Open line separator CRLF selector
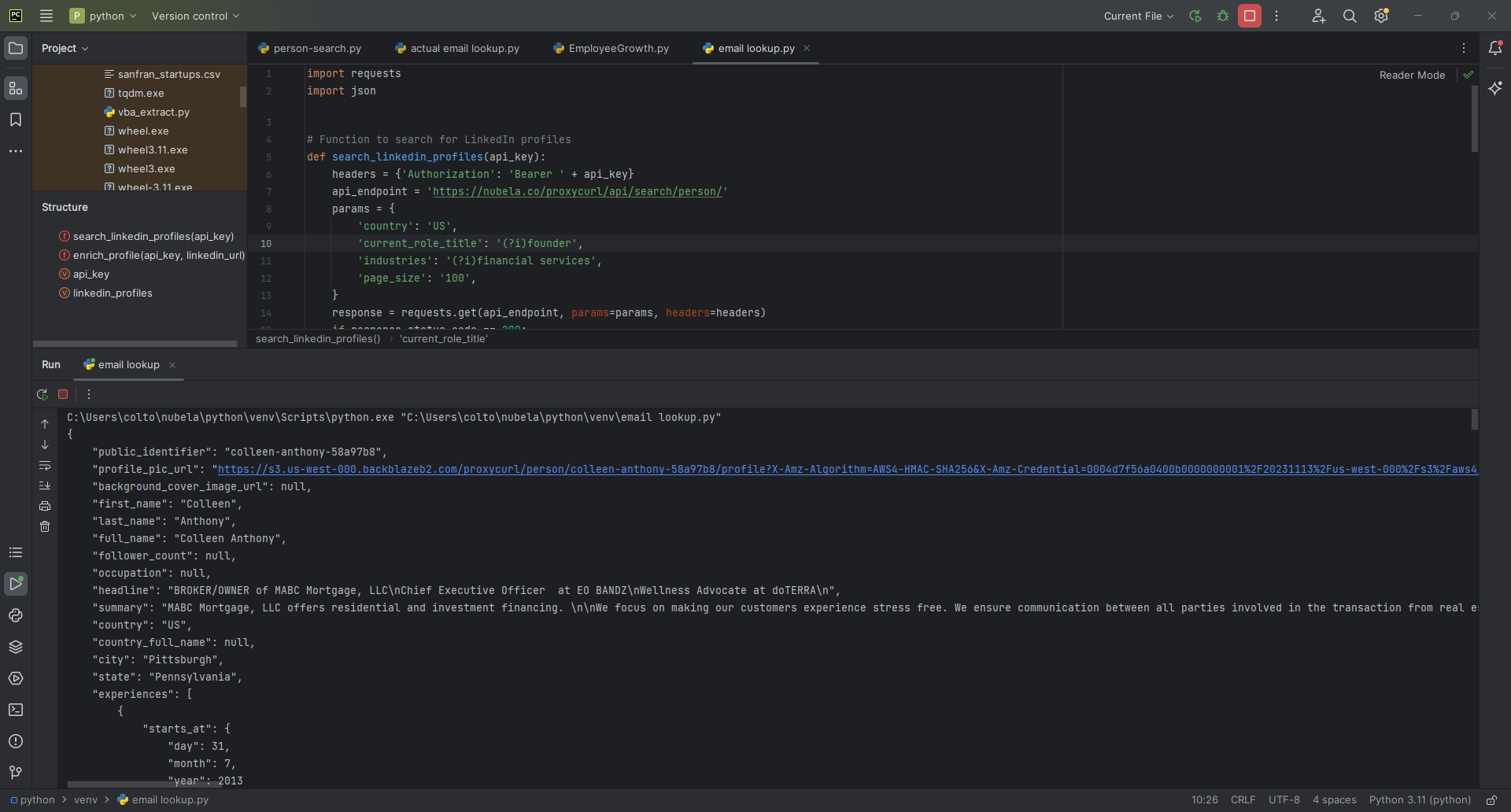Viewport: 1511px width, 812px height. point(1243,800)
